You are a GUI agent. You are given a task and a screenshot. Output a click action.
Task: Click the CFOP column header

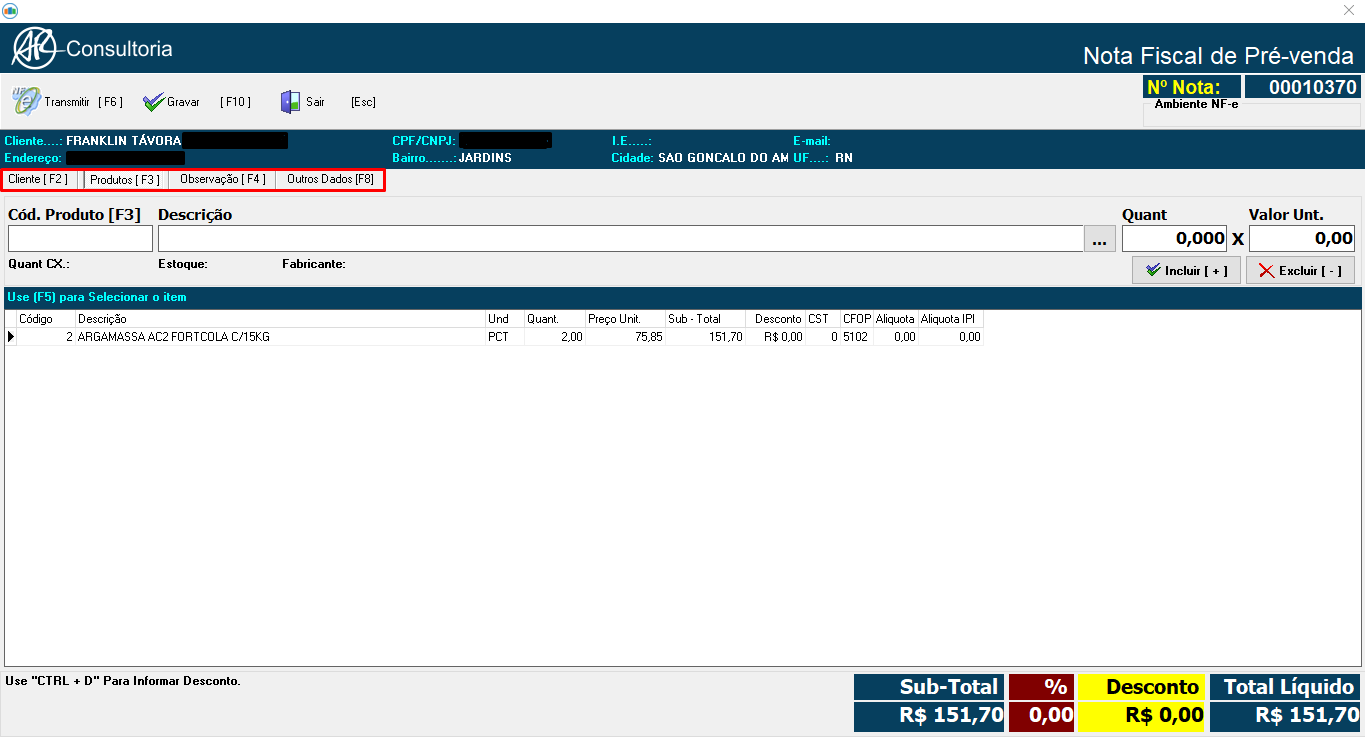point(857,319)
